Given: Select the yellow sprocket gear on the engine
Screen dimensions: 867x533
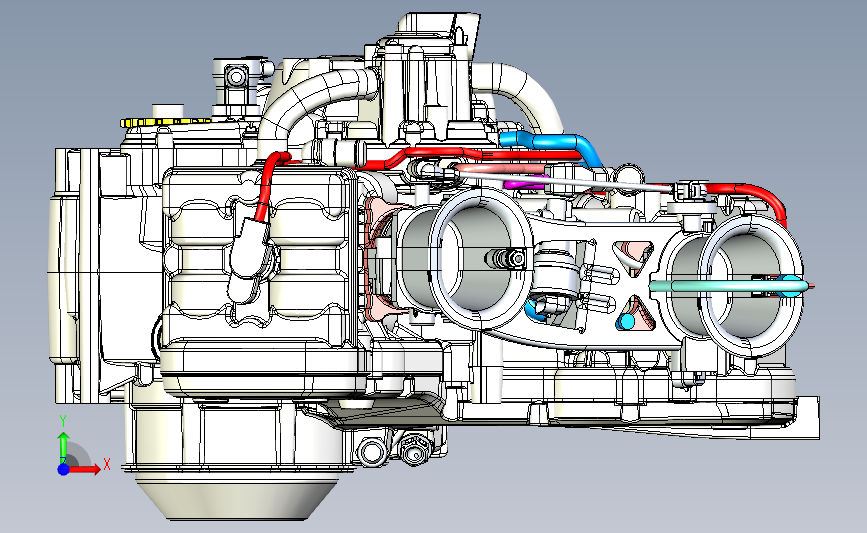Looking at the screenshot, I should click(x=165, y=122).
